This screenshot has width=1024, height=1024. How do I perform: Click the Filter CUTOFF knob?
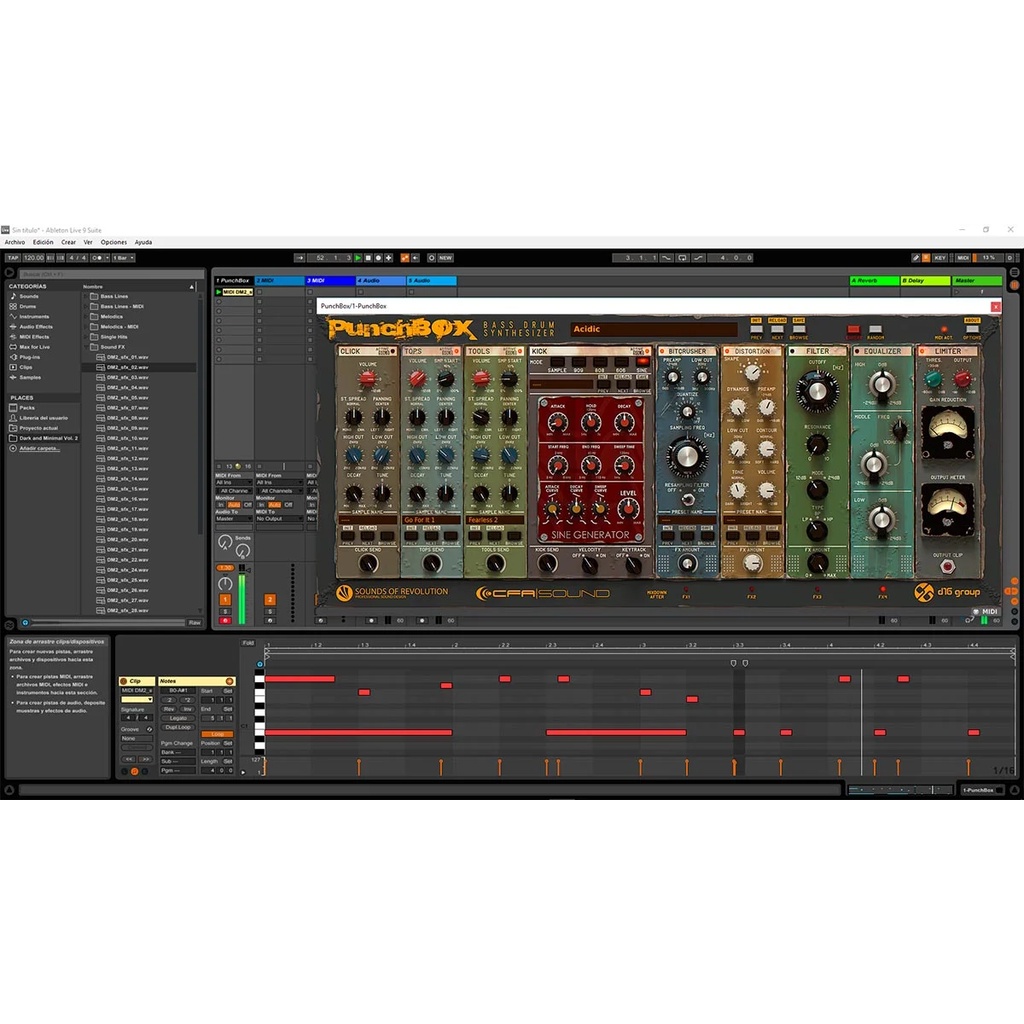click(816, 392)
